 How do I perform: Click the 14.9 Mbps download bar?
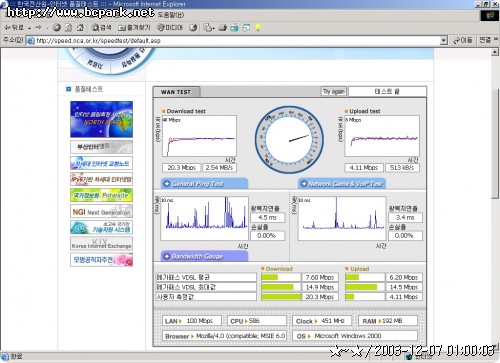[x=281, y=287]
